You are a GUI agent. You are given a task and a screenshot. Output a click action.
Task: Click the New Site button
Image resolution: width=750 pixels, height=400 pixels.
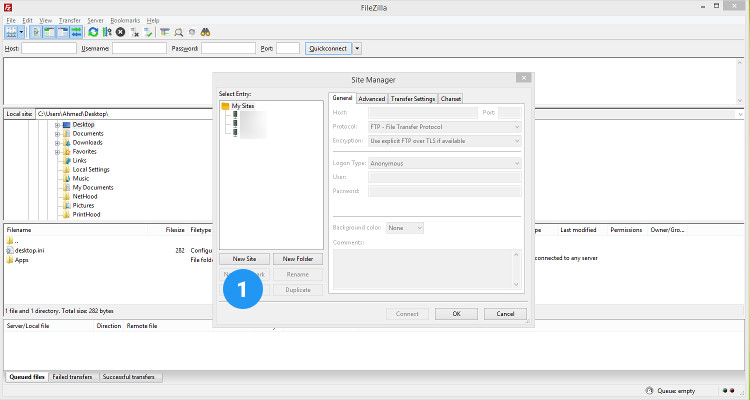point(244,259)
